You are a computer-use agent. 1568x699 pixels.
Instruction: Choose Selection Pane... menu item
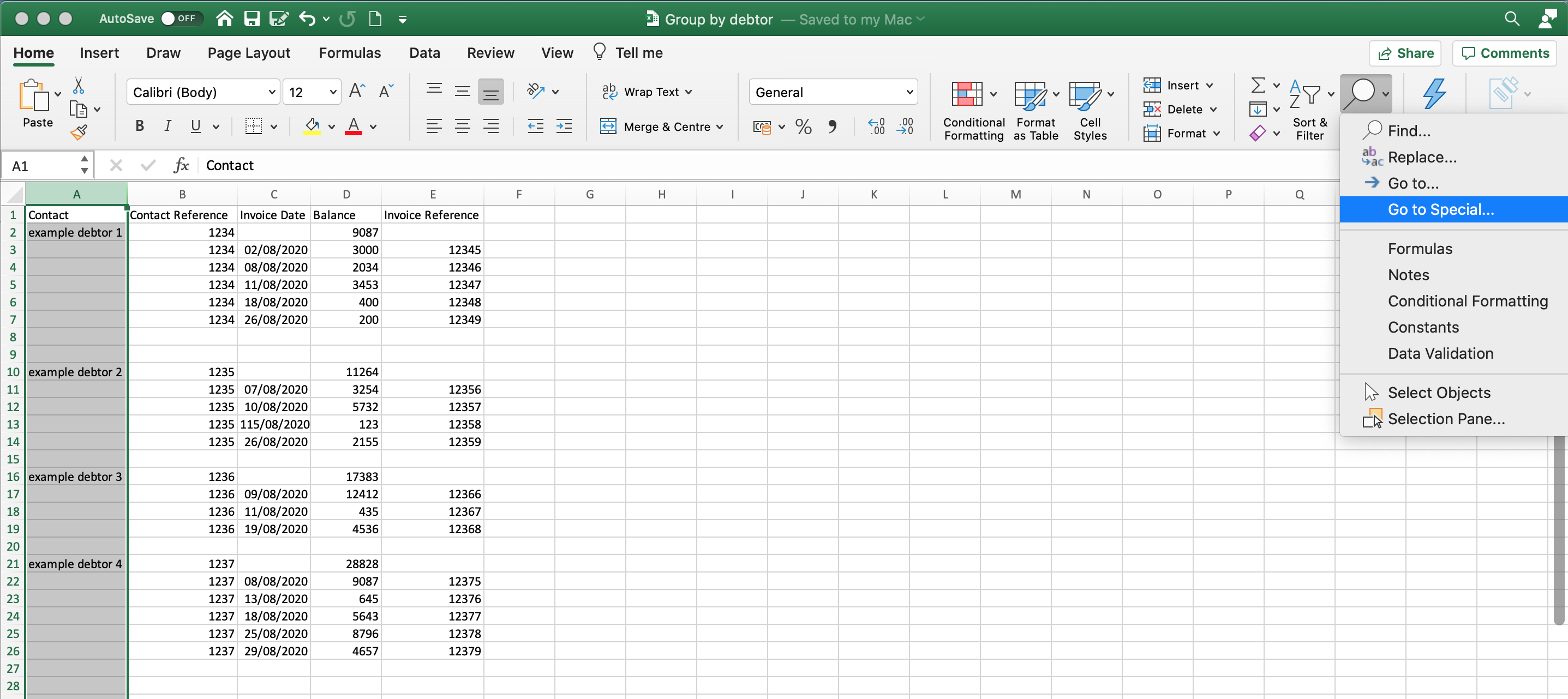[x=1453, y=419]
